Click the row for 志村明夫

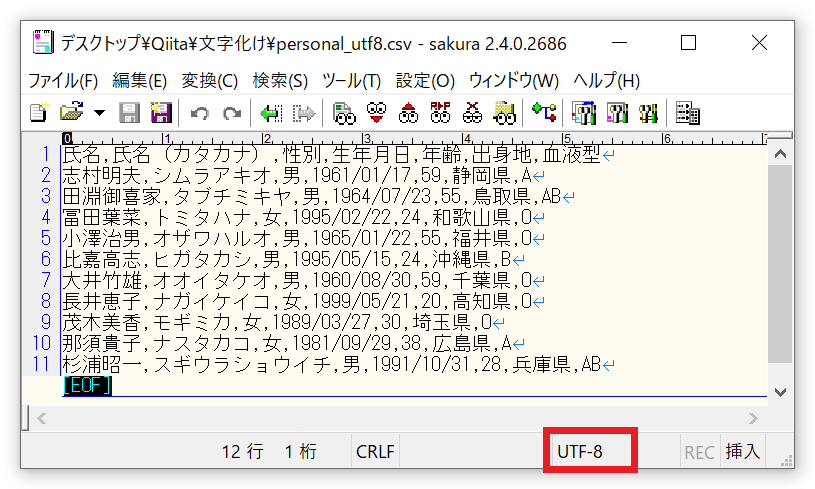pos(304,175)
